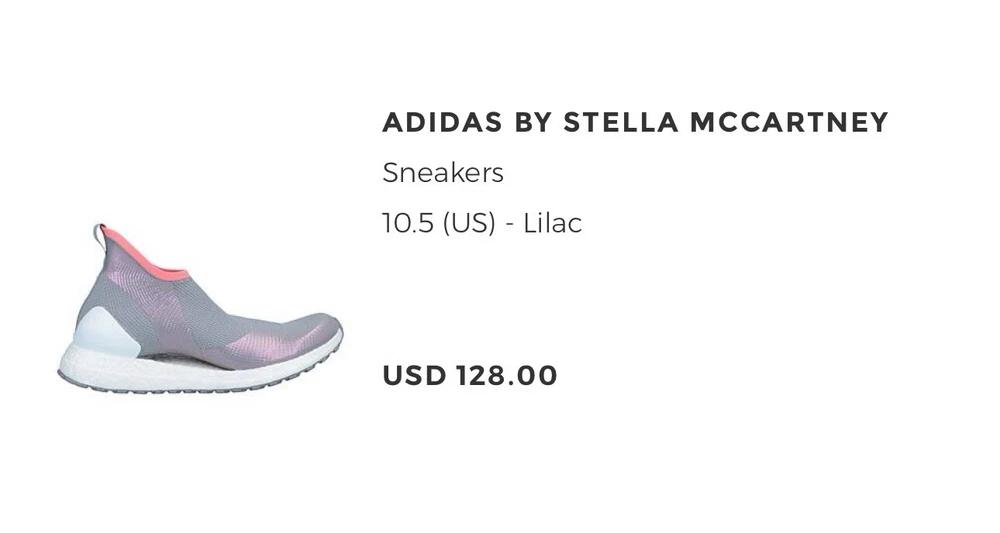This screenshot has width=1000, height=533.
Task: Click the Lilac color name
Action: click(x=552, y=223)
